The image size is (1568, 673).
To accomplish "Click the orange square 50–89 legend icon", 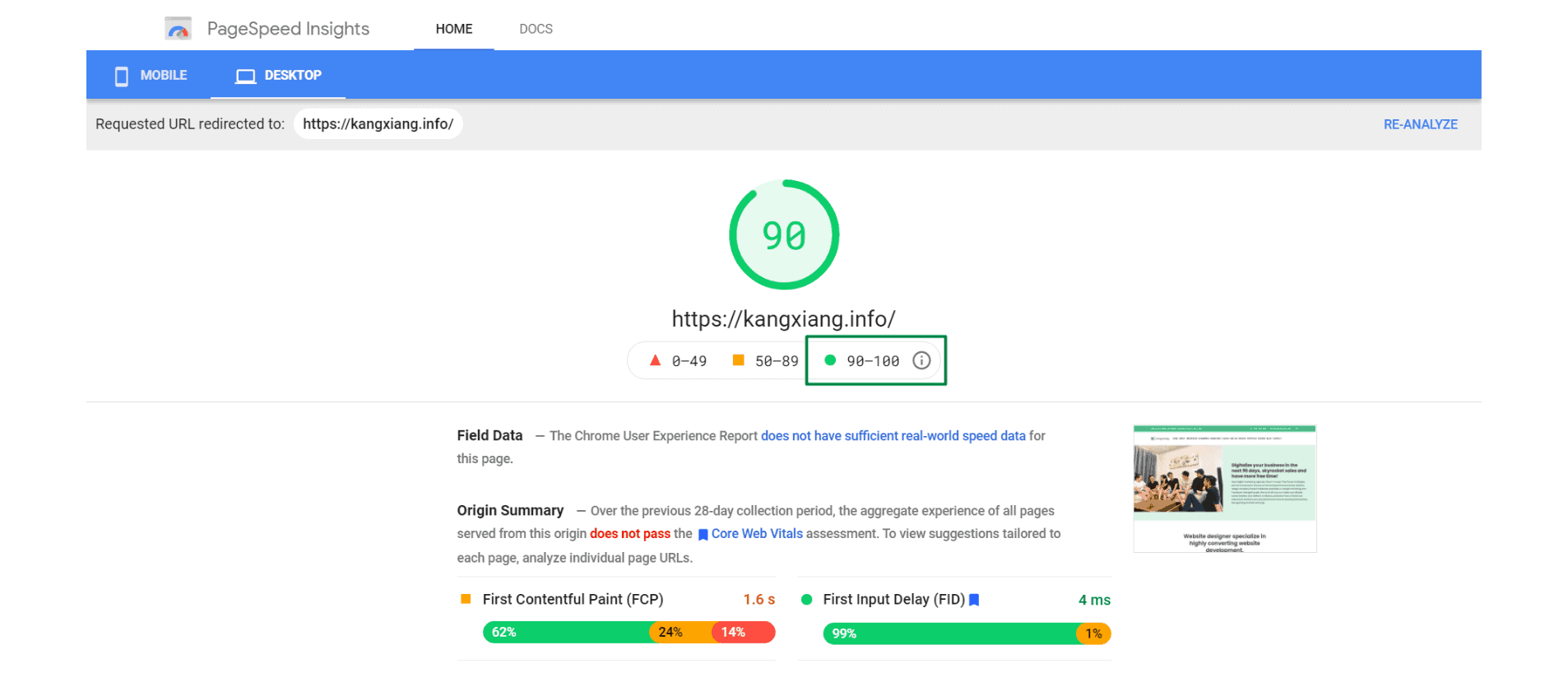I will click(738, 360).
